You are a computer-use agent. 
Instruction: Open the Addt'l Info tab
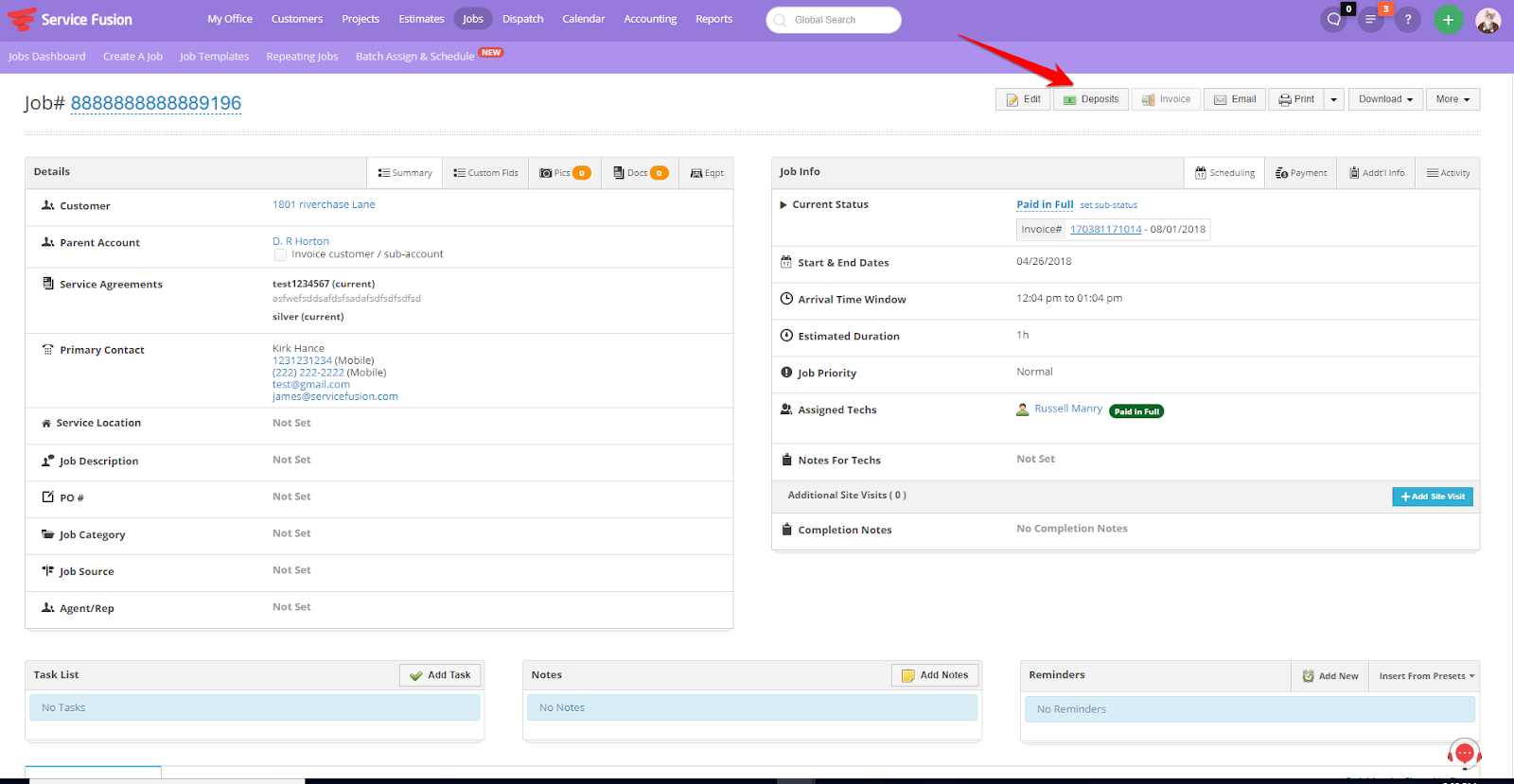tap(1376, 173)
